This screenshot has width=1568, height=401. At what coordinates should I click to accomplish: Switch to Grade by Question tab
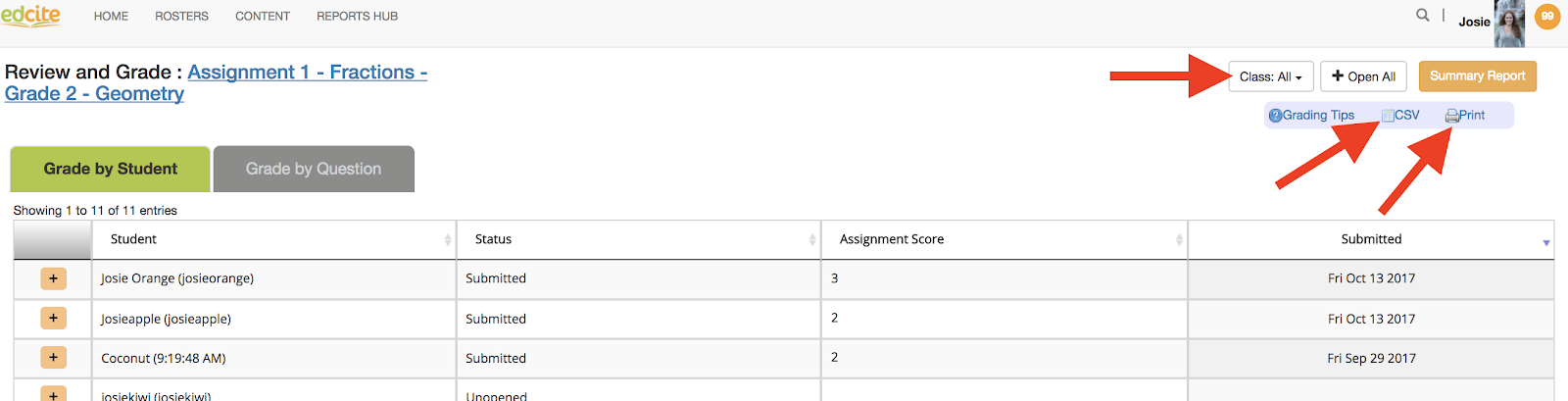(314, 169)
